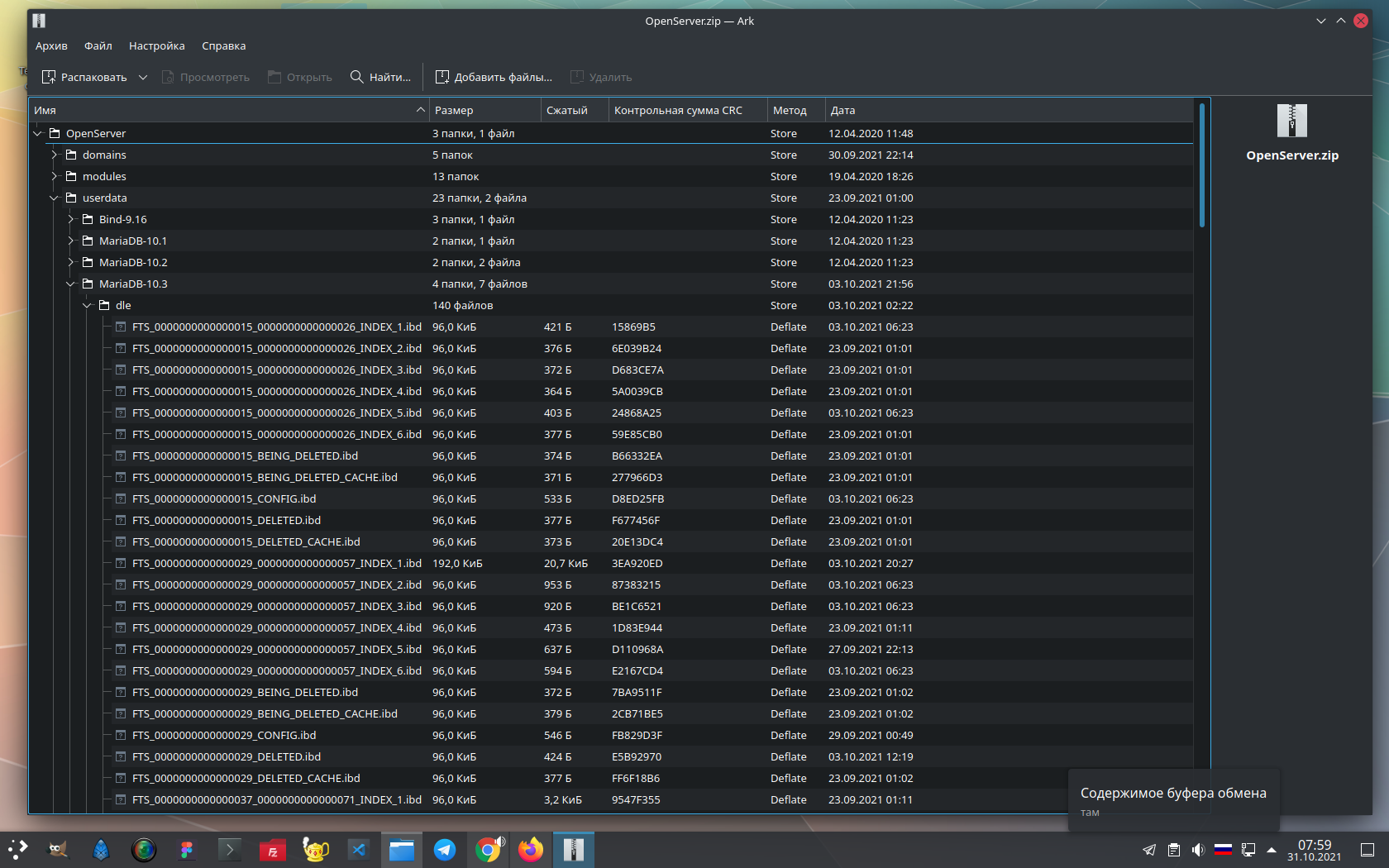The width and height of the screenshot is (1389, 868).
Task: Expand the domains folder
Action: click(55, 155)
